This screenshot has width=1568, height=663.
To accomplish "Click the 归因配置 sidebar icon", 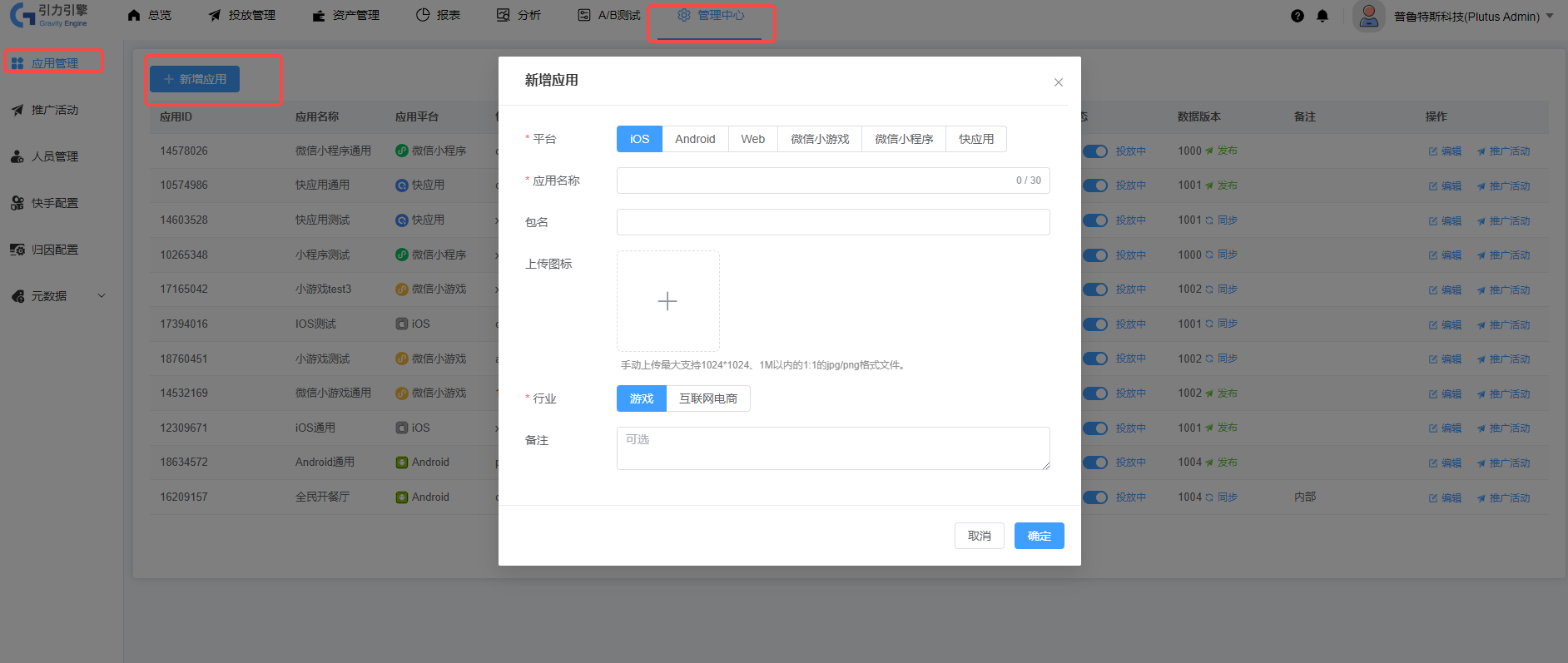I will click(17, 250).
